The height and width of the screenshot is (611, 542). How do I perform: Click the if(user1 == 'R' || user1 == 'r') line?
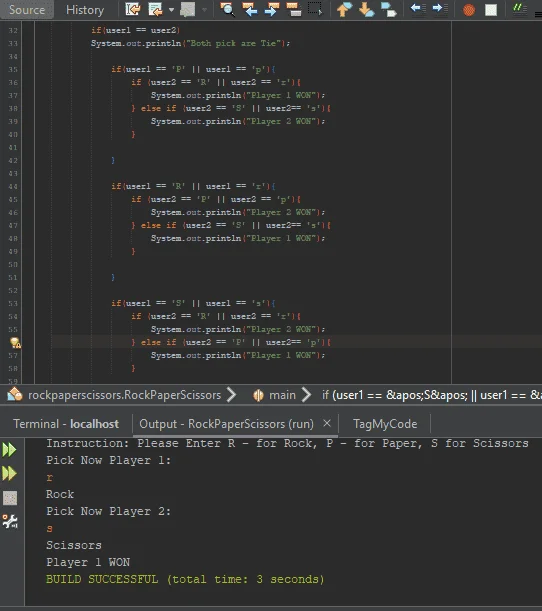pos(193,186)
